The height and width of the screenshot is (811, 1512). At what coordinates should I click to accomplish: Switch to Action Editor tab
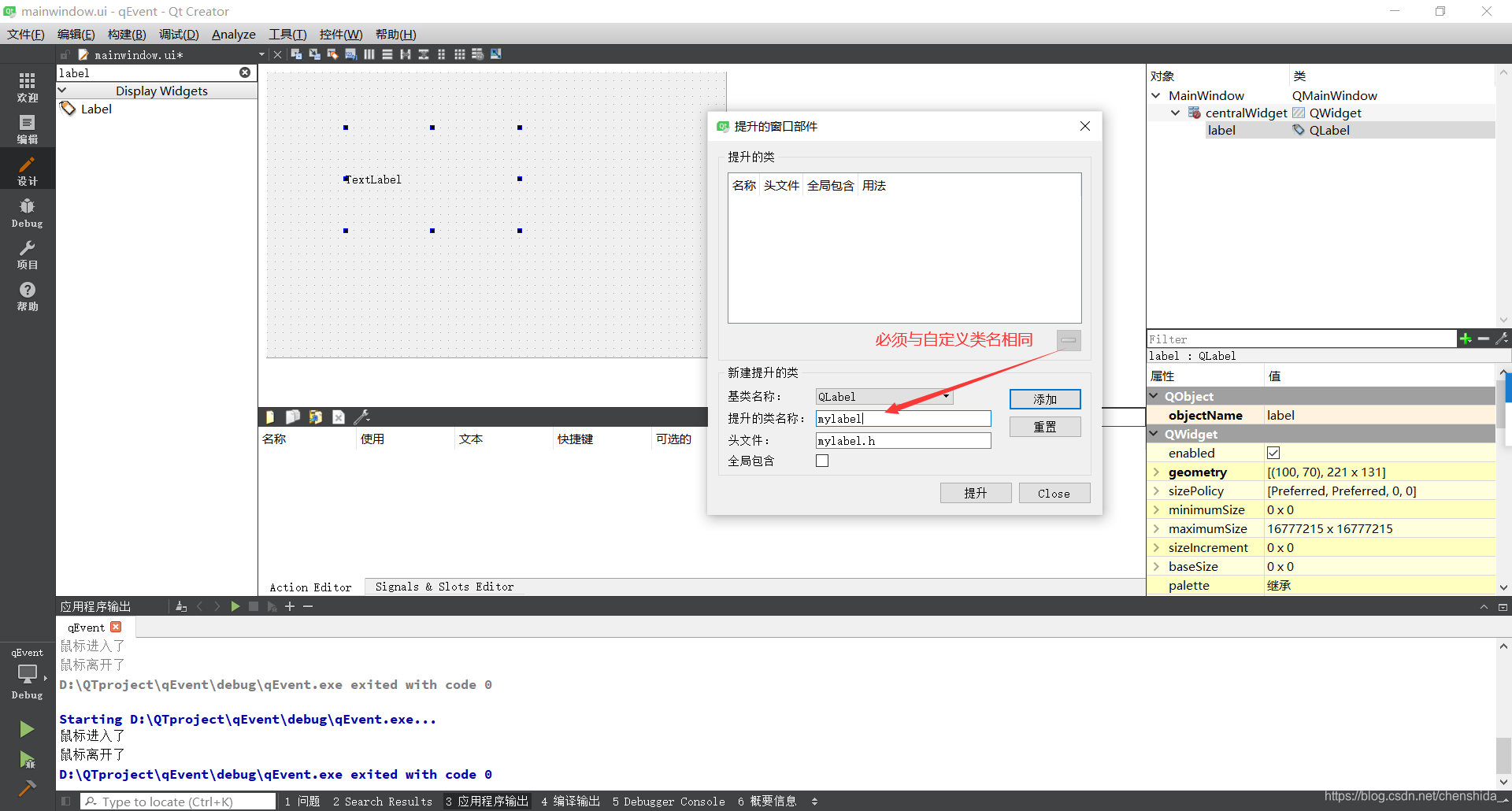310,587
